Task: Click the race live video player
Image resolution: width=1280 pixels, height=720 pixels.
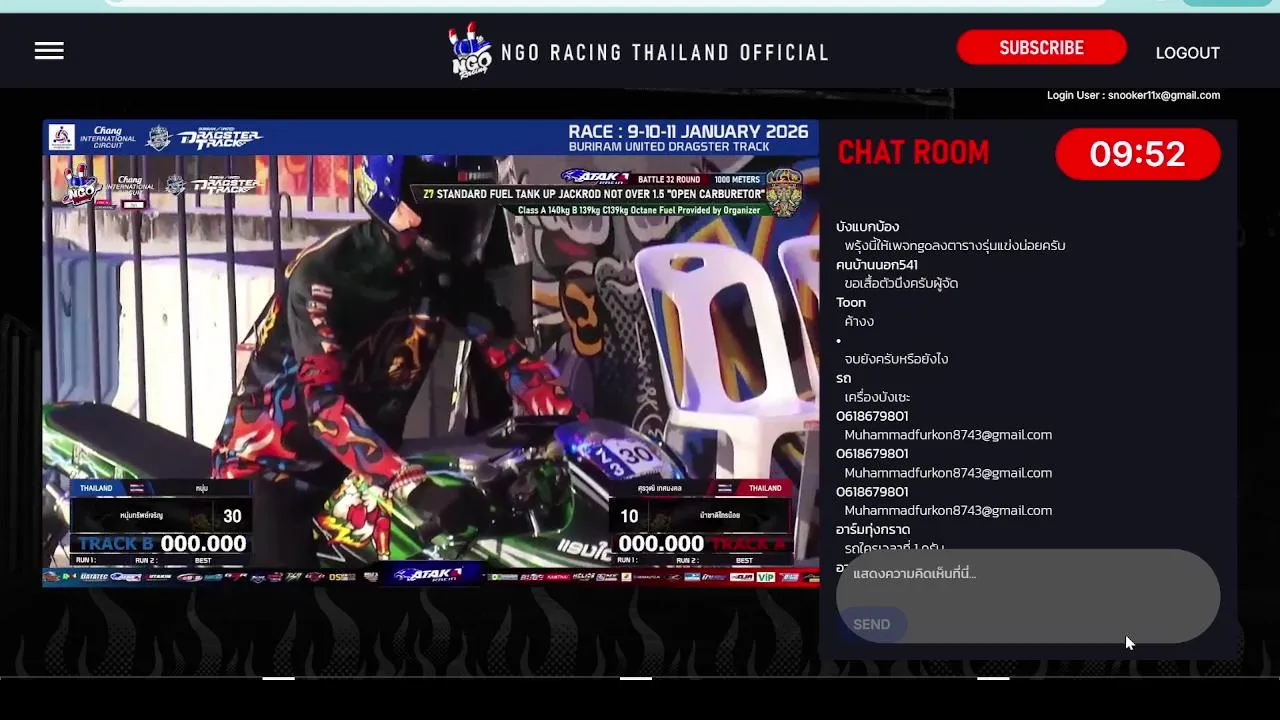Action: 431,353
